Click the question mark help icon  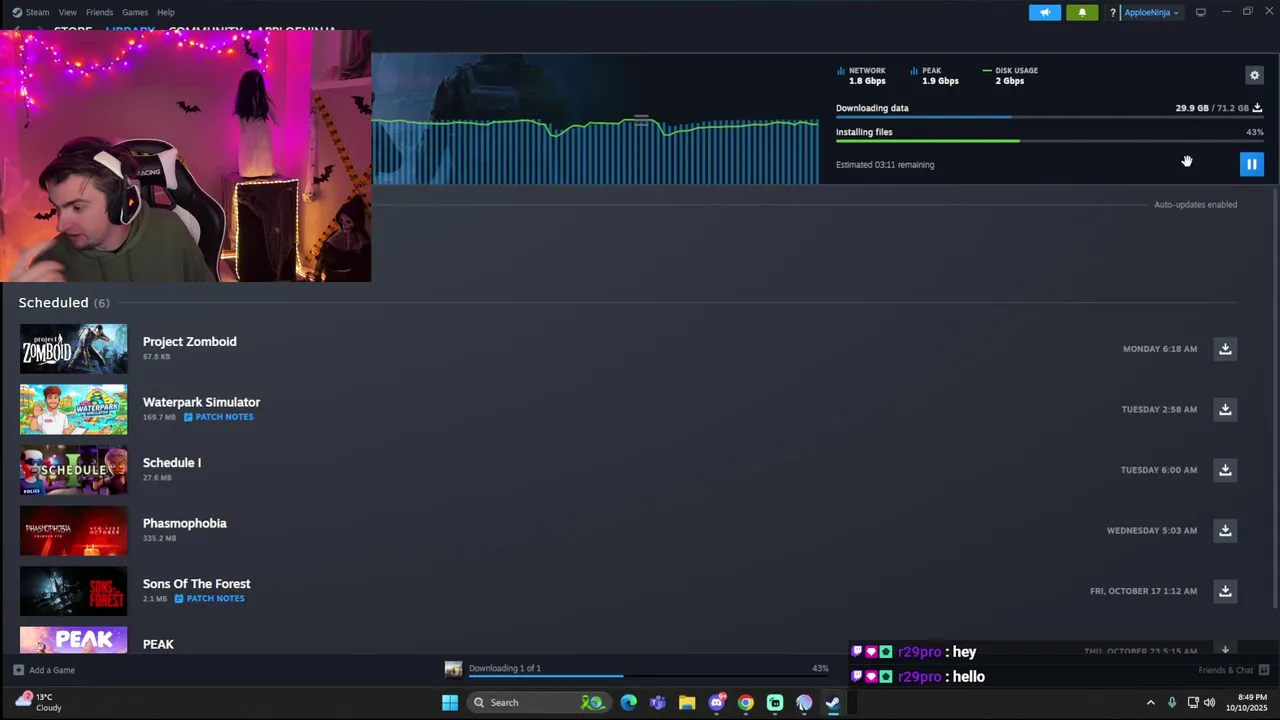[1112, 13]
